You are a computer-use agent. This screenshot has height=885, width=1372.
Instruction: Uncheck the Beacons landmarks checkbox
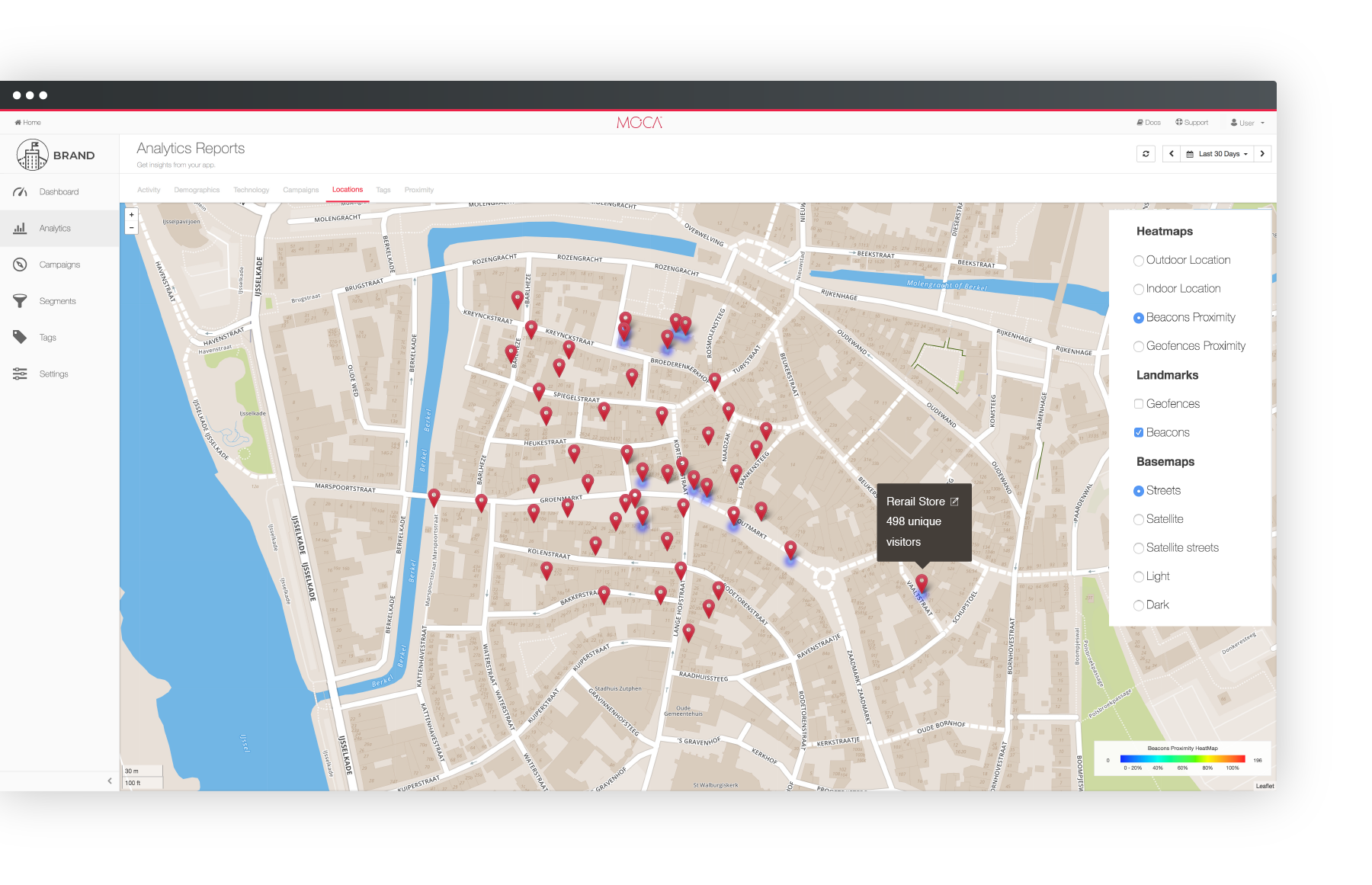tap(1139, 432)
